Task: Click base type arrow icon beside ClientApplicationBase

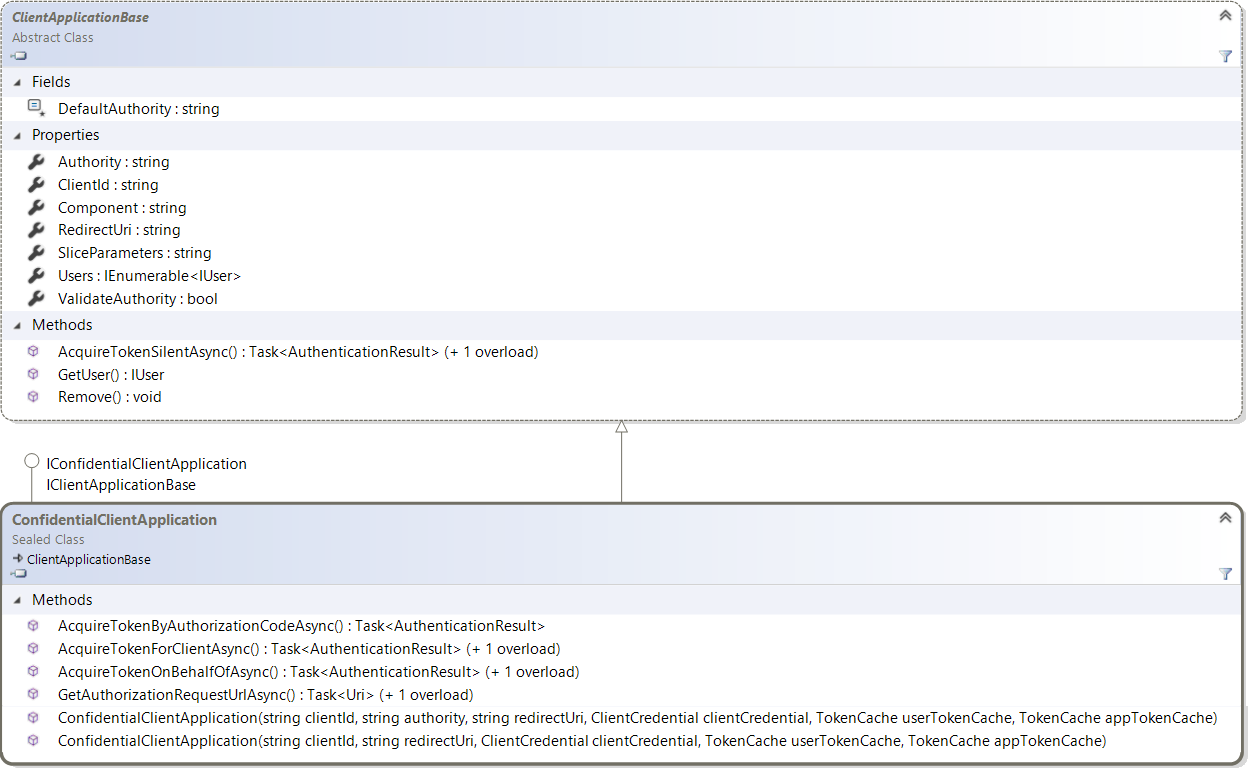Action: (18, 558)
